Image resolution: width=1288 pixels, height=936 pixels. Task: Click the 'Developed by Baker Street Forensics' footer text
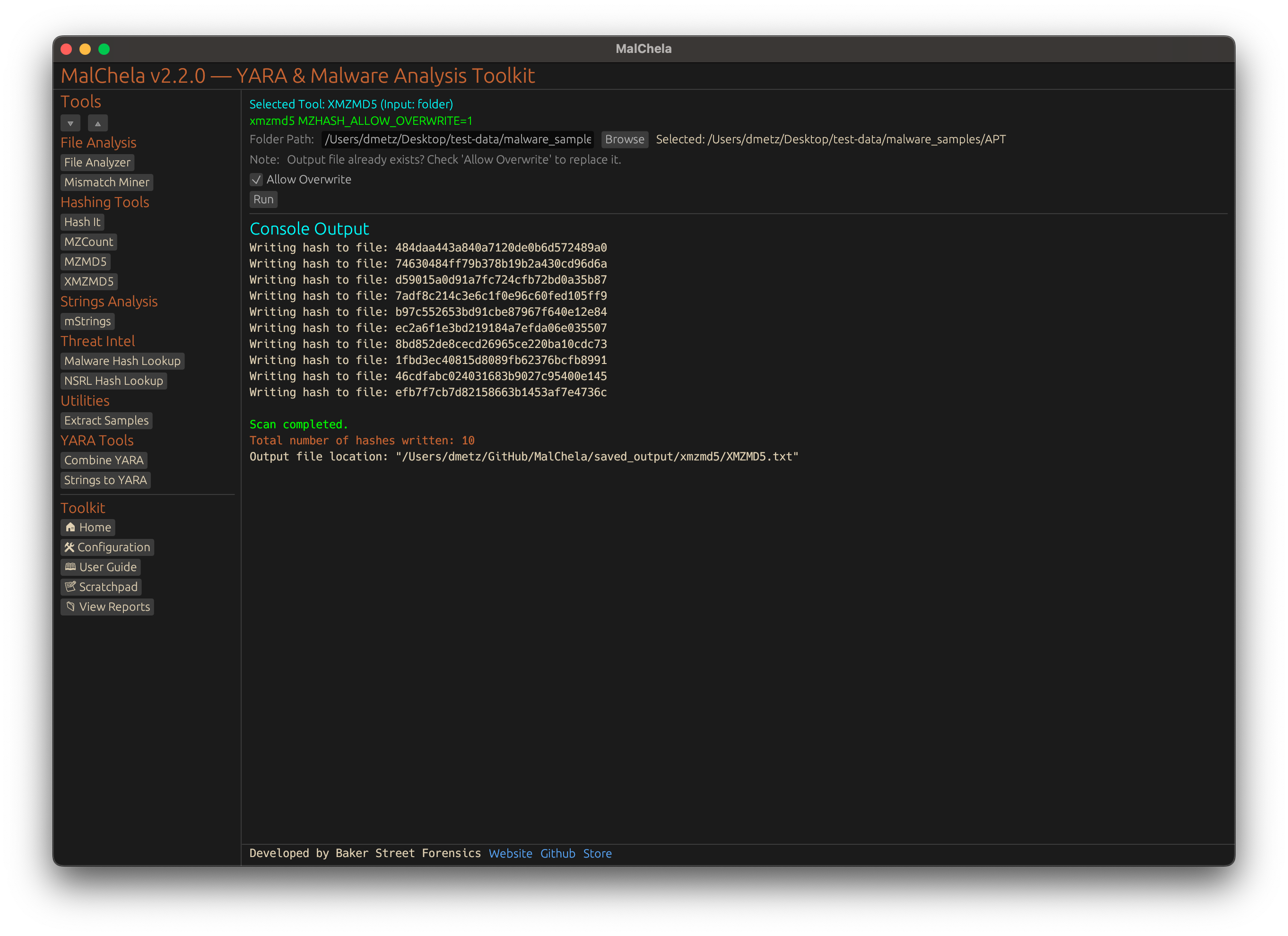365,854
